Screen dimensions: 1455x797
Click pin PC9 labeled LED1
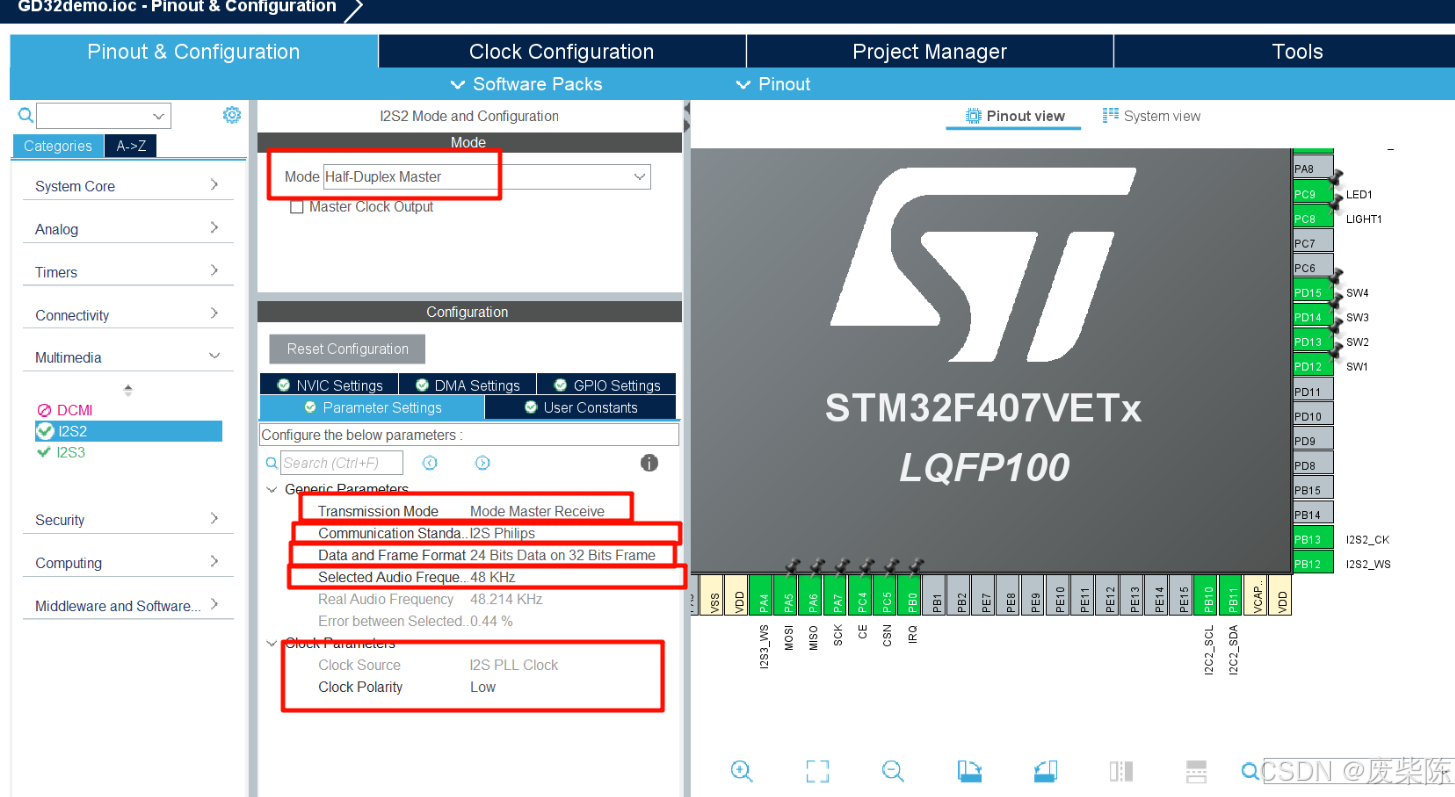click(x=1313, y=194)
